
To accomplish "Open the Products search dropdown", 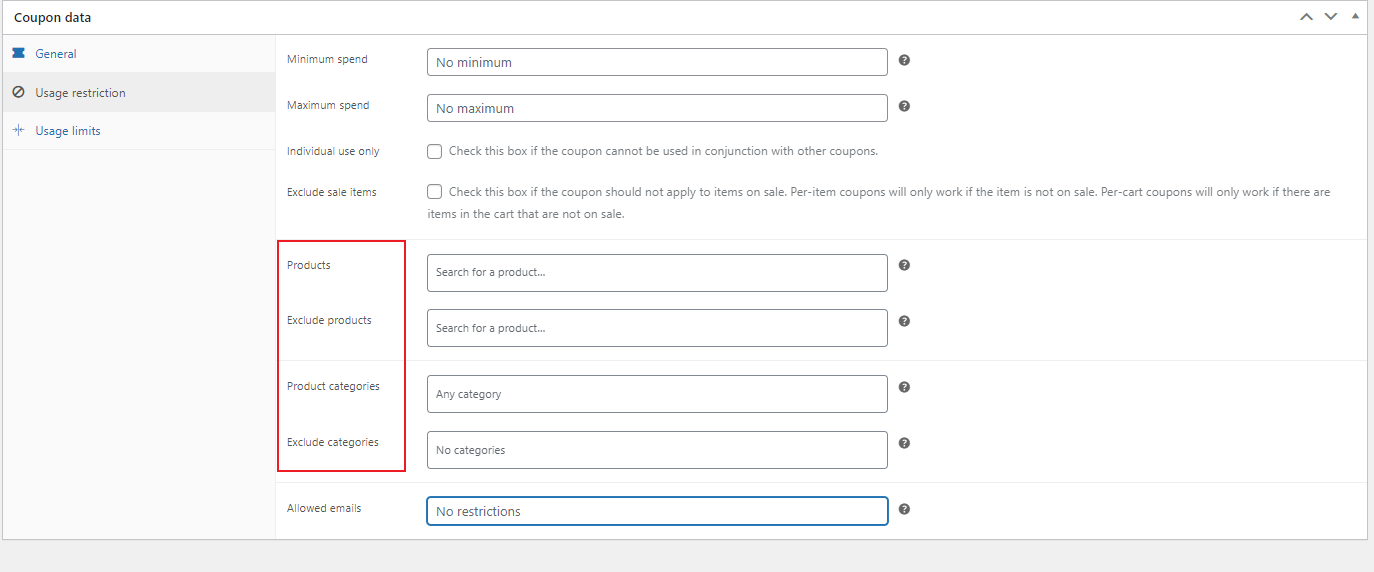I will tap(657, 273).
